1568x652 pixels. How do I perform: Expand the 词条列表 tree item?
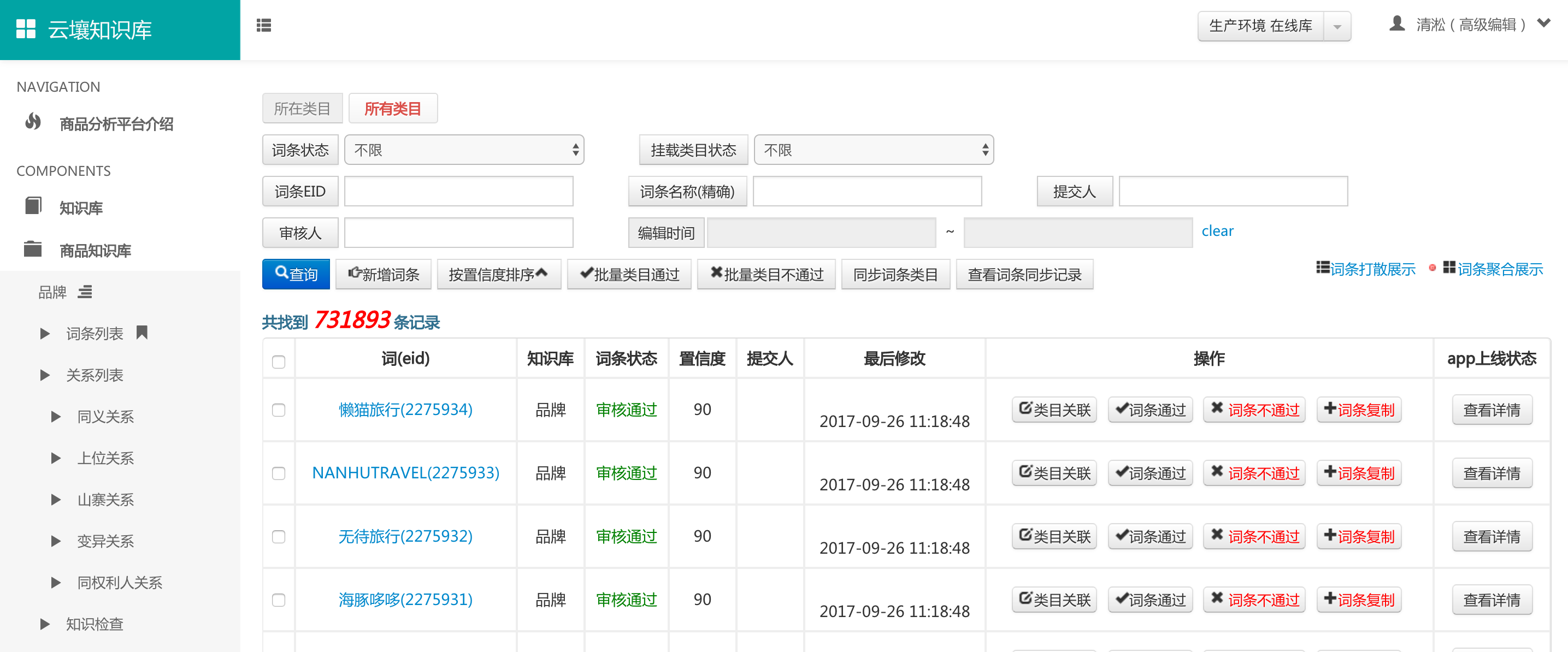(44, 333)
